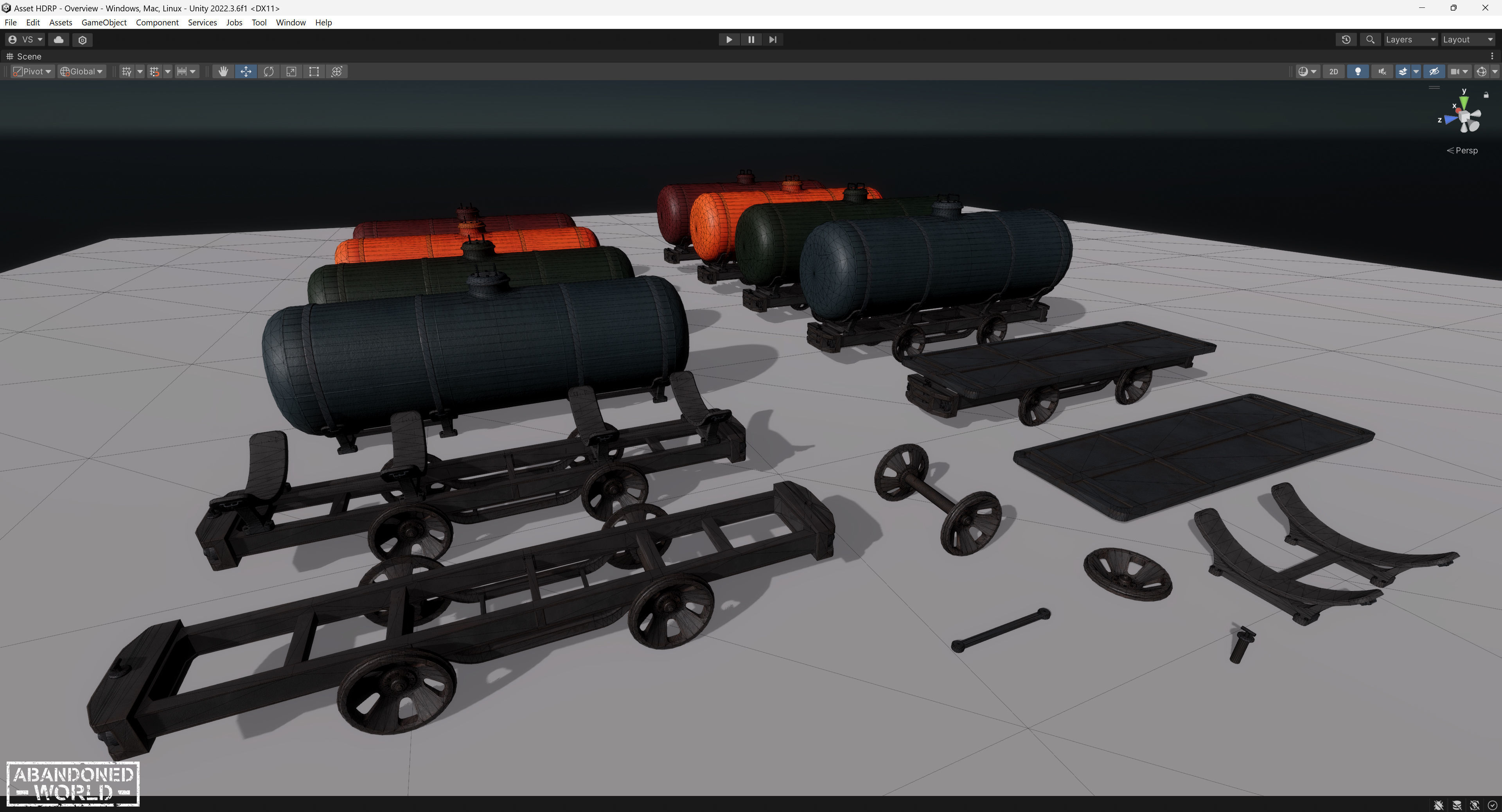Open the Services menu
1502x812 pixels.
(202, 22)
